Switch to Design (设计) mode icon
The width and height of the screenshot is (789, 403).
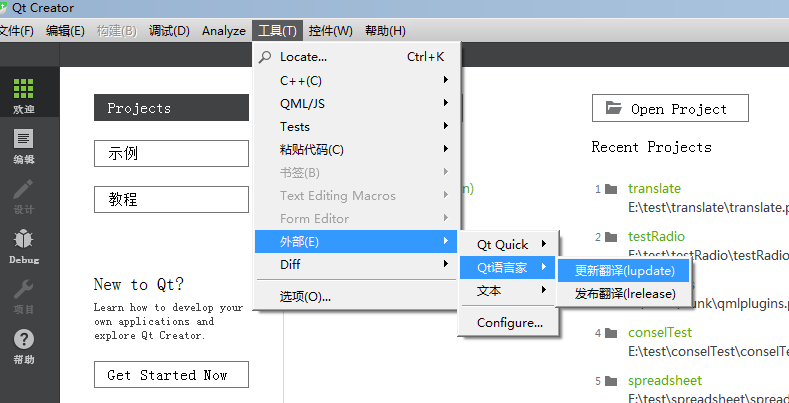(23, 189)
